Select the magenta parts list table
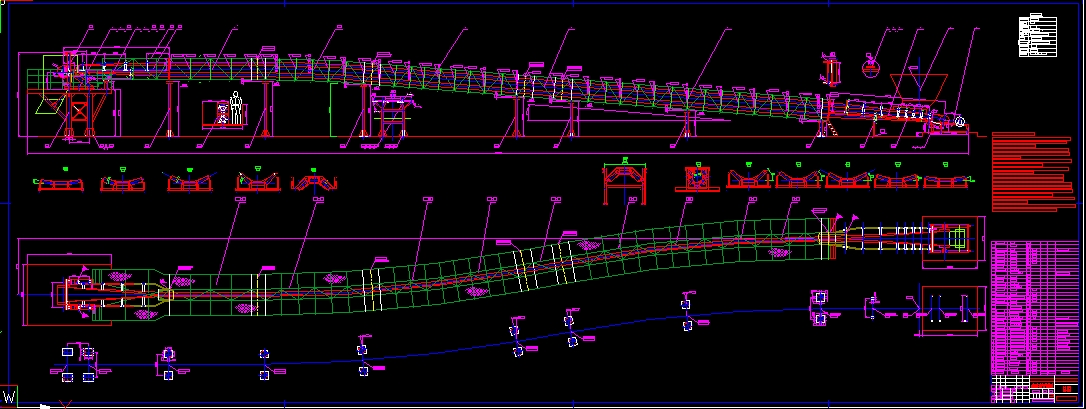This screenshot has height=409, width=1086. (x=1035, y=308)
